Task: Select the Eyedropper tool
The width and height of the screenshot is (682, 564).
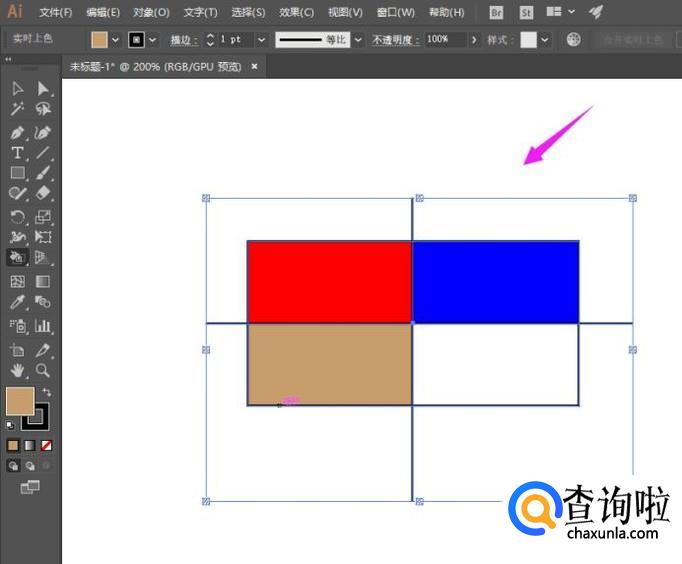Action: click(x=18, y=302)
